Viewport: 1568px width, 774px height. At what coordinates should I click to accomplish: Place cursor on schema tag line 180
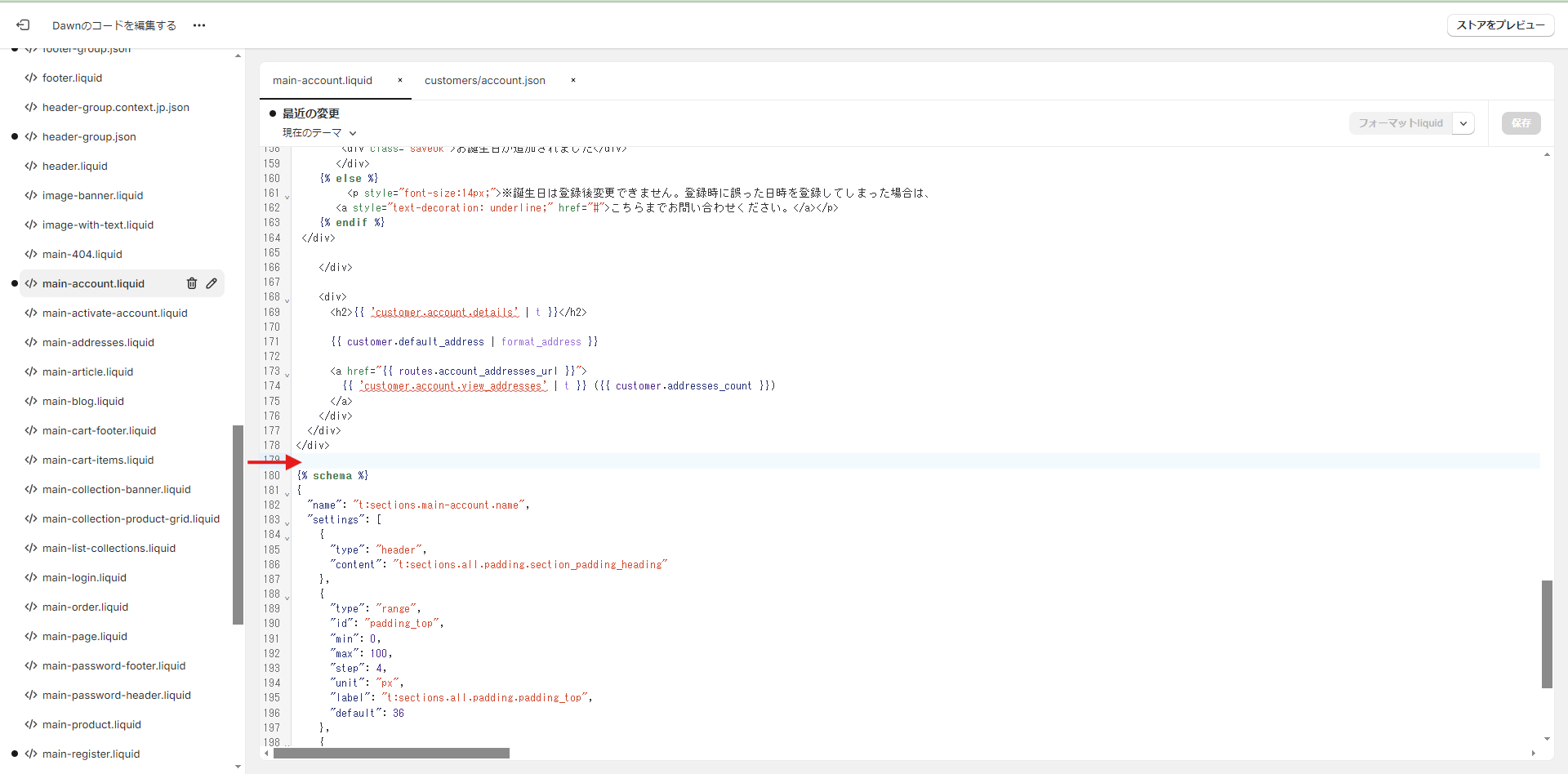(332, 475)
